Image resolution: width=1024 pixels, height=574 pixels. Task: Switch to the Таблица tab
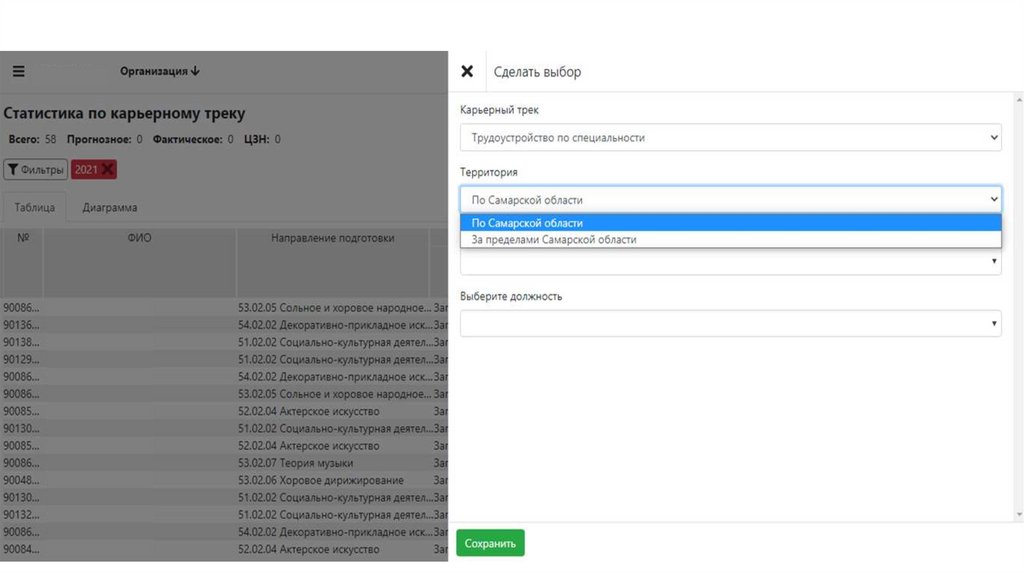click(x=34, y=207)
